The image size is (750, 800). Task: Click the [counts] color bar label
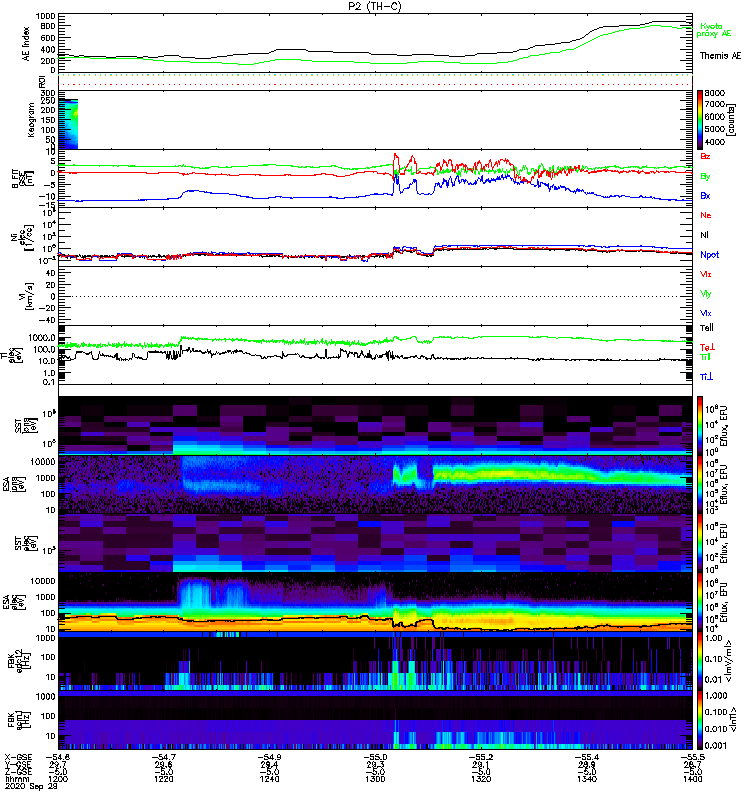point(732,120)
